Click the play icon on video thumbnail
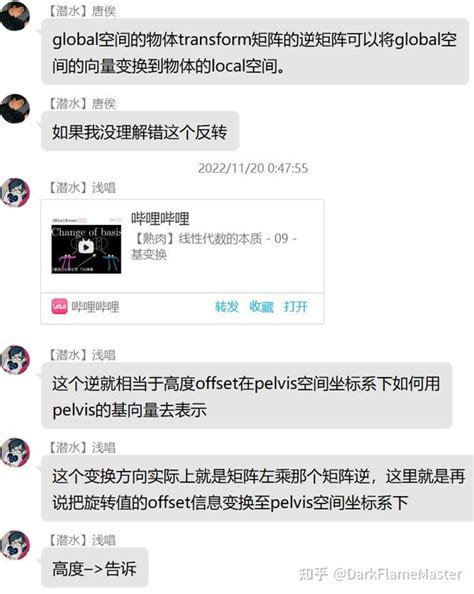The width and height of the screenshot is (474, 594). [86, 247]
